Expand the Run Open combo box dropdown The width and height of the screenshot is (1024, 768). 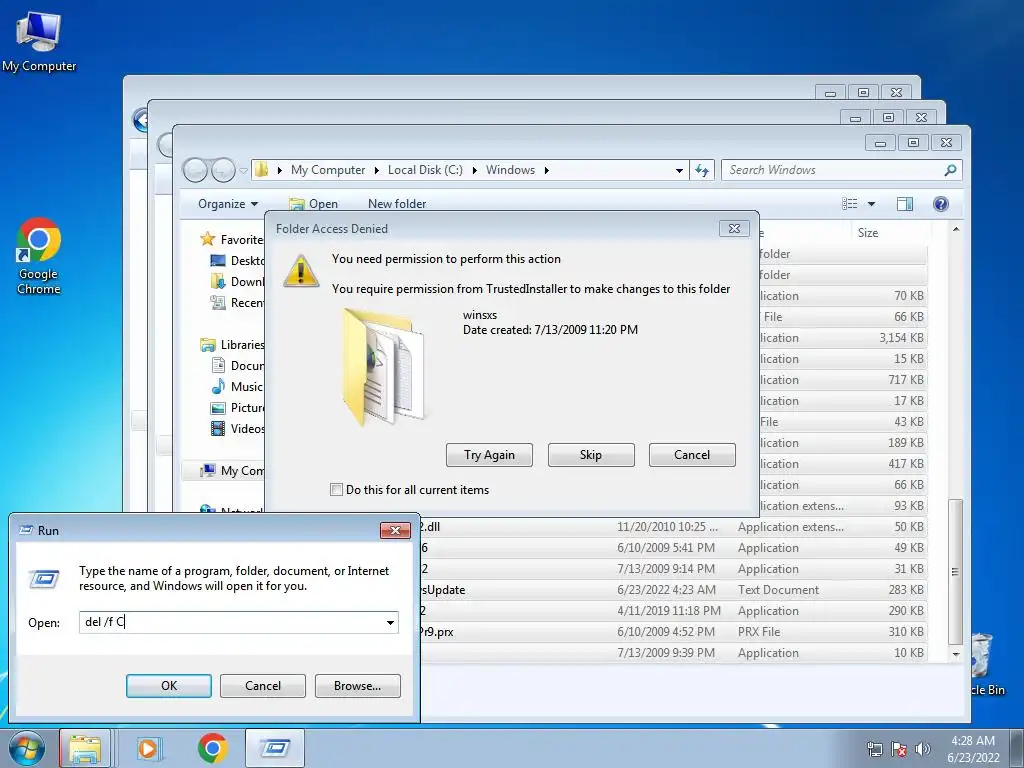[390, 622]
